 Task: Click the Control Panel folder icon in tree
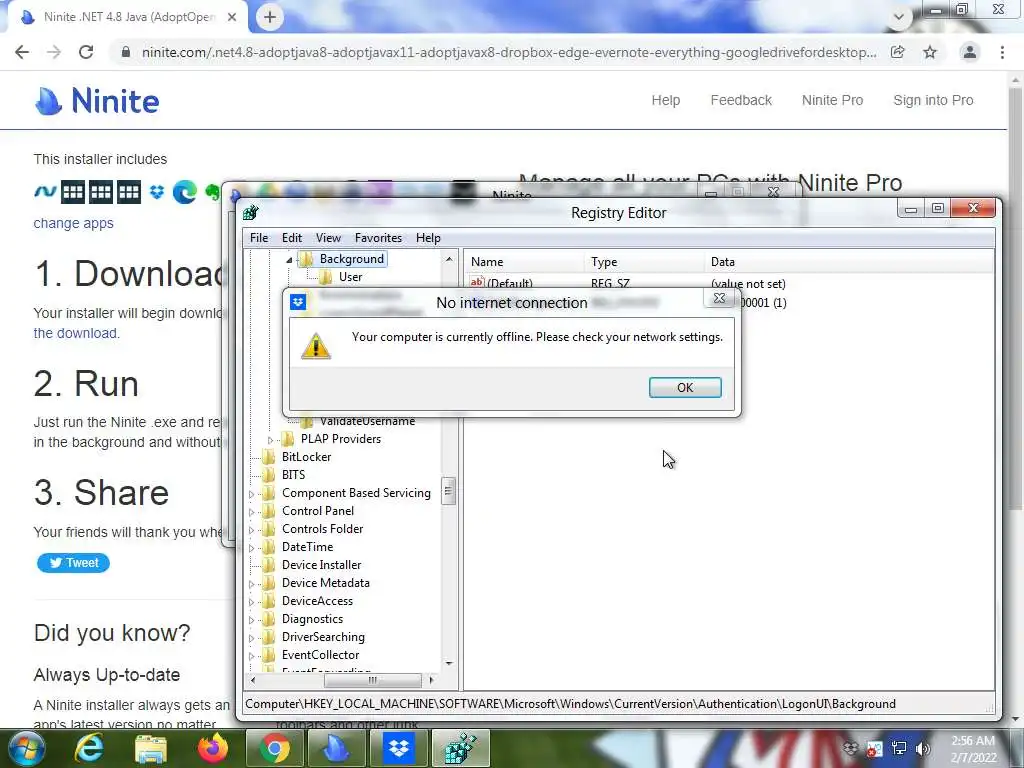click(x=268, y=511)
